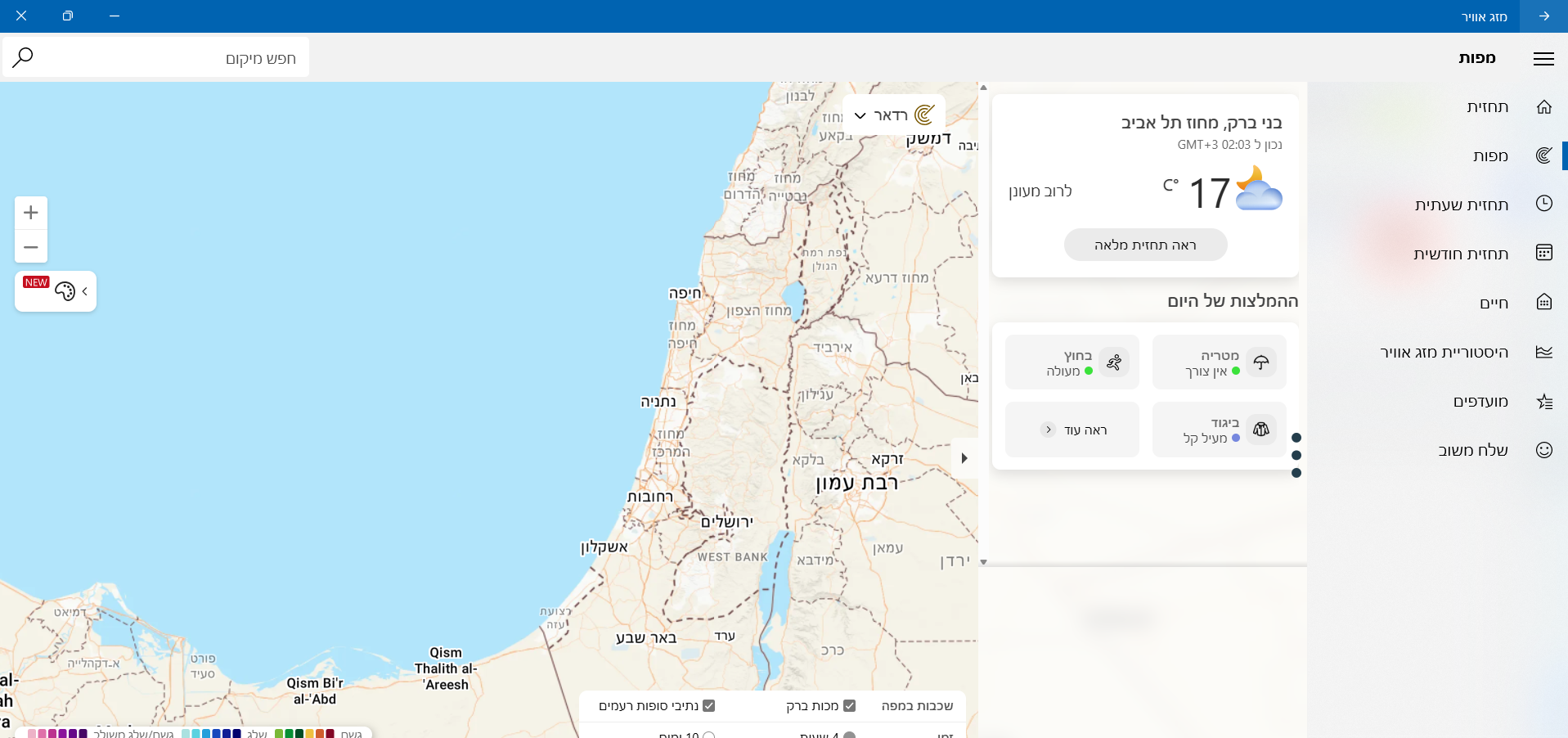Image resolution: width=1568 pixels, height=738 pixels.
Task: Go to חיים section in sidebar
Action: point(1493,303)
